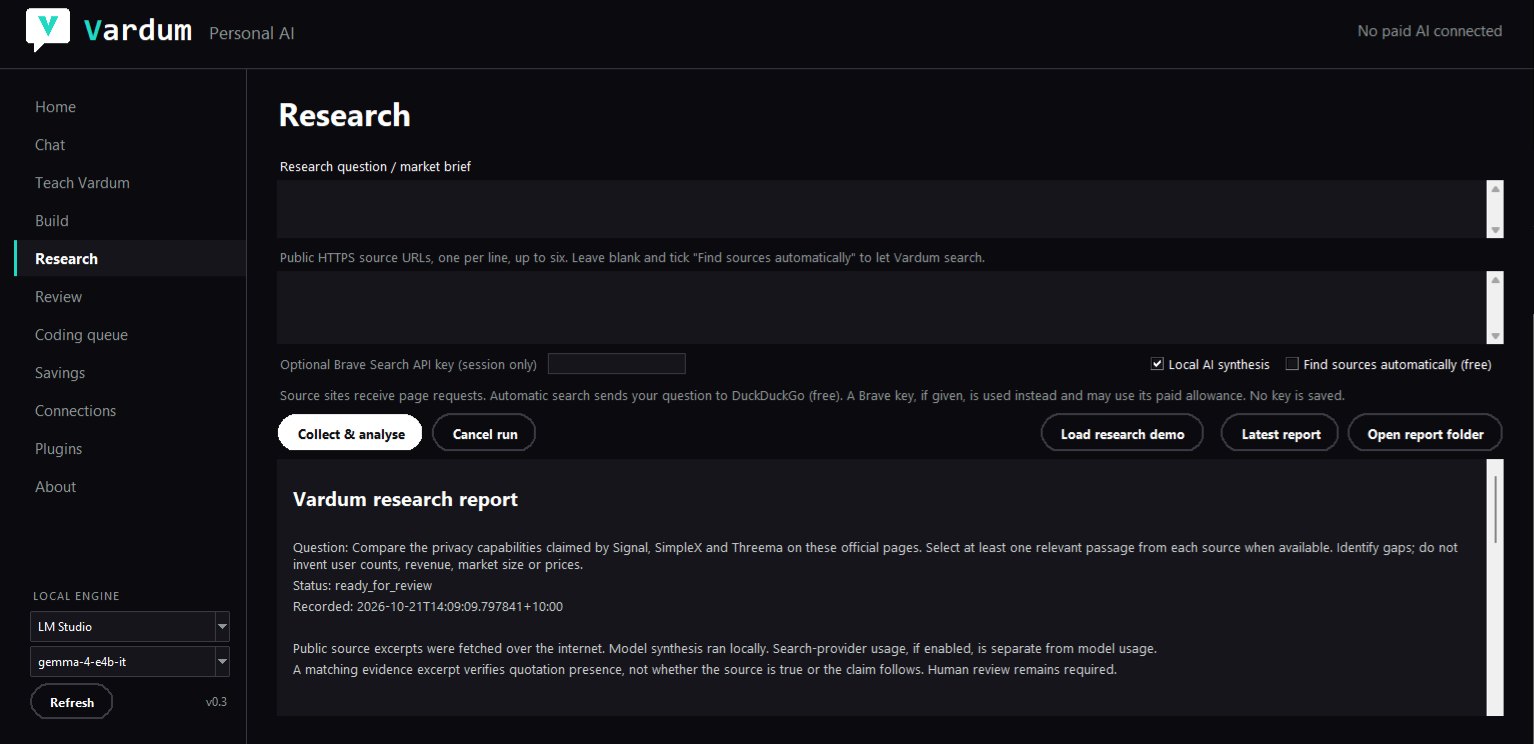The height and width of the screenshot is (744, 1534).
Task: Click the Vardum speech-bubble logo icon
Action: point(47,30)
